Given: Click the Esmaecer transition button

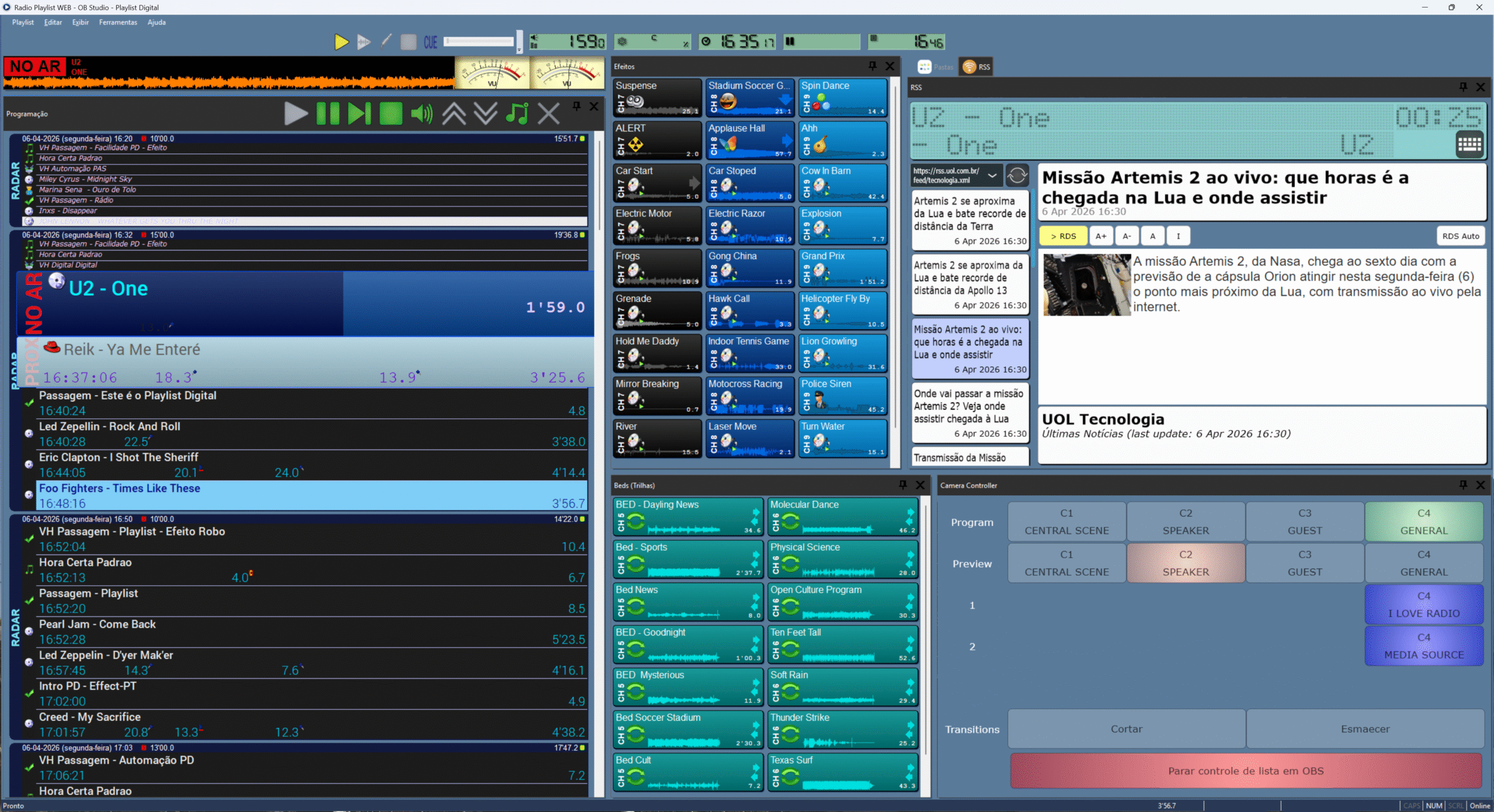Looking at the screenshot, I should point(1365,729).
